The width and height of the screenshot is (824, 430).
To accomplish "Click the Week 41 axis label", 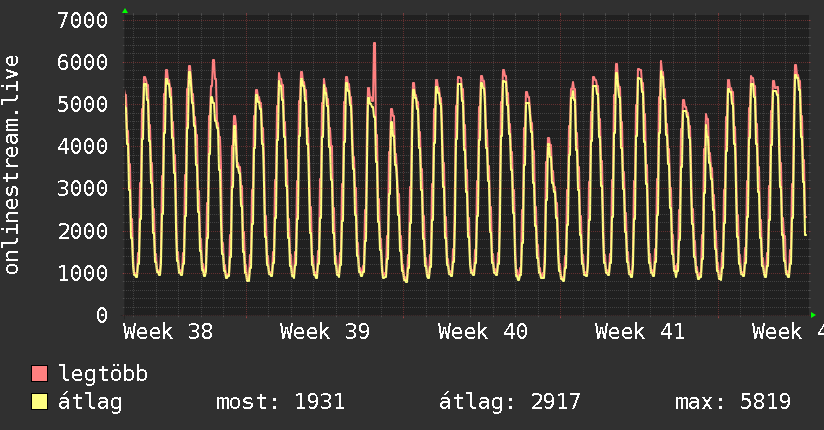I will pos(640,332).
